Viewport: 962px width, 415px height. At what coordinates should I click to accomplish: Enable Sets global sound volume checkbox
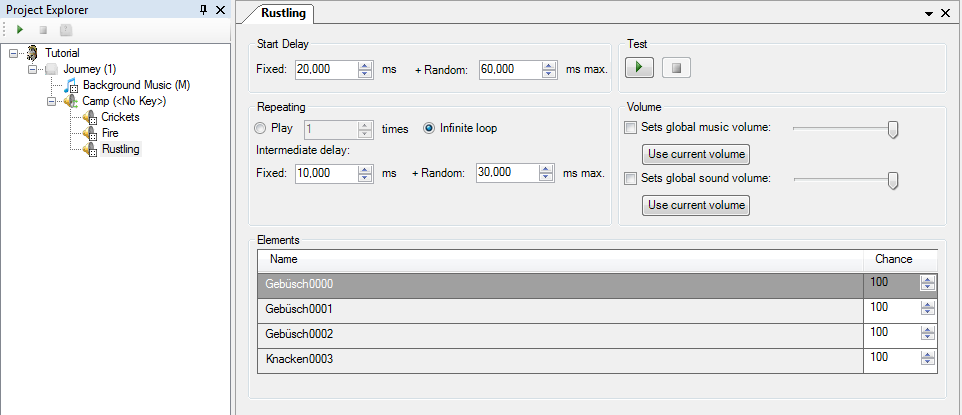[x=630, y=179]
